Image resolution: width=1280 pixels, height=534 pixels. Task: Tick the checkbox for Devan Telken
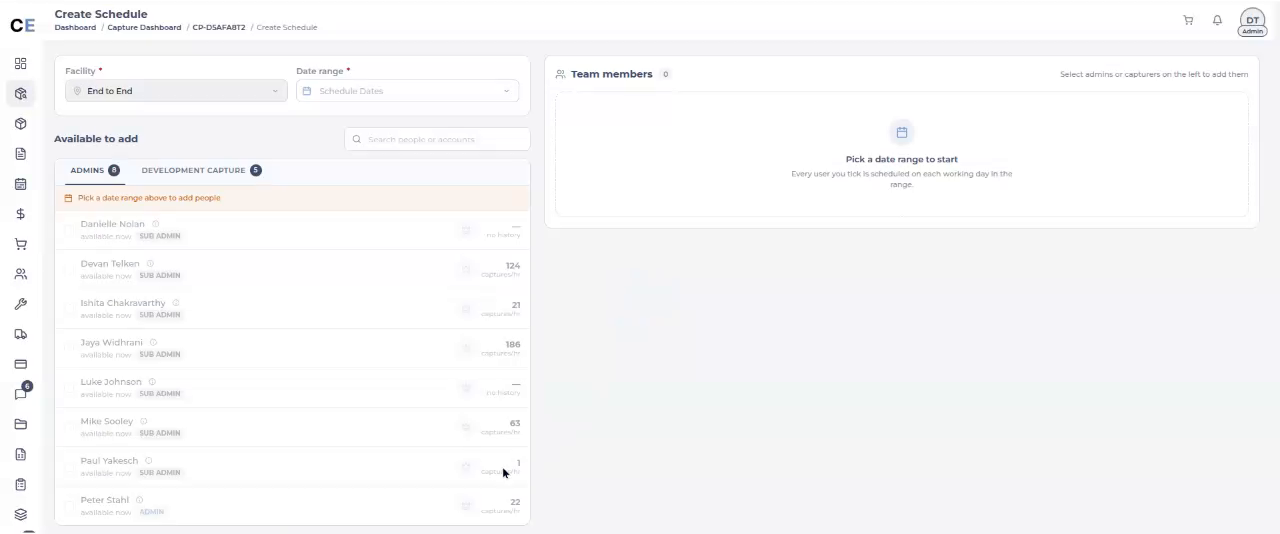pyautogui.click(x=69, y=269)
